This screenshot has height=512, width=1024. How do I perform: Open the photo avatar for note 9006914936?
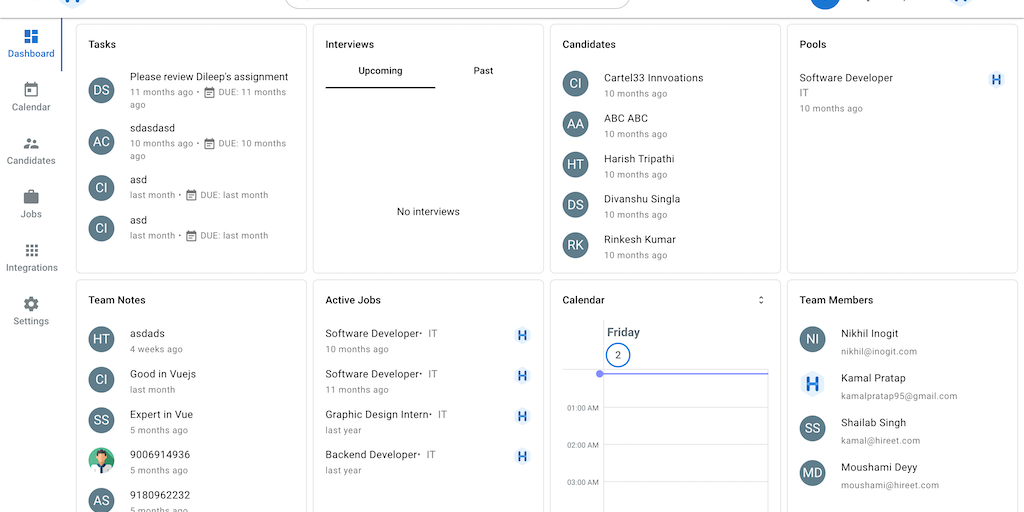[x=101, y=461]
